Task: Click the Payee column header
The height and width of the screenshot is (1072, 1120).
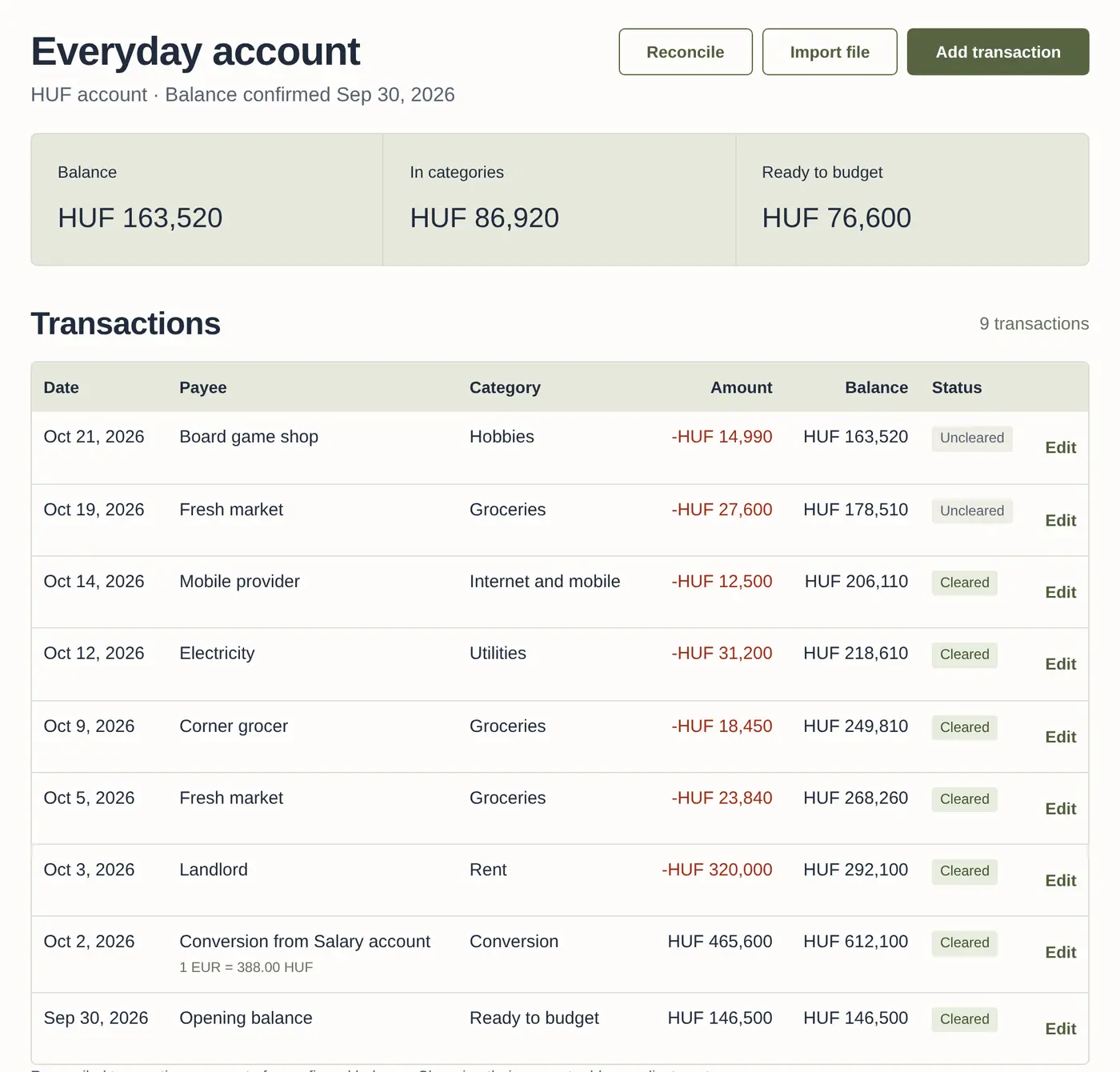Action: click(x=203, y=388)
